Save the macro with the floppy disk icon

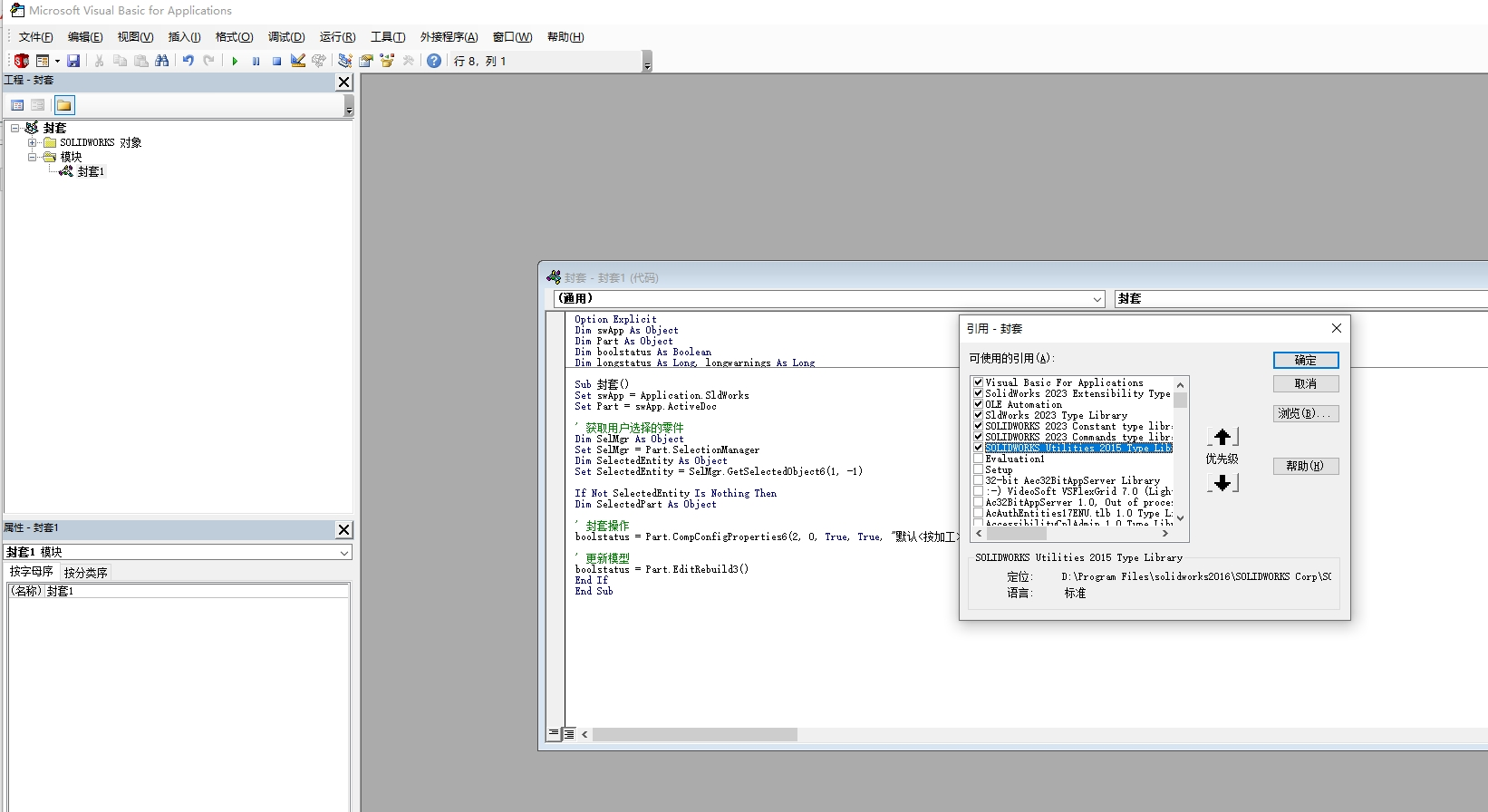click(x=73, y=61)
